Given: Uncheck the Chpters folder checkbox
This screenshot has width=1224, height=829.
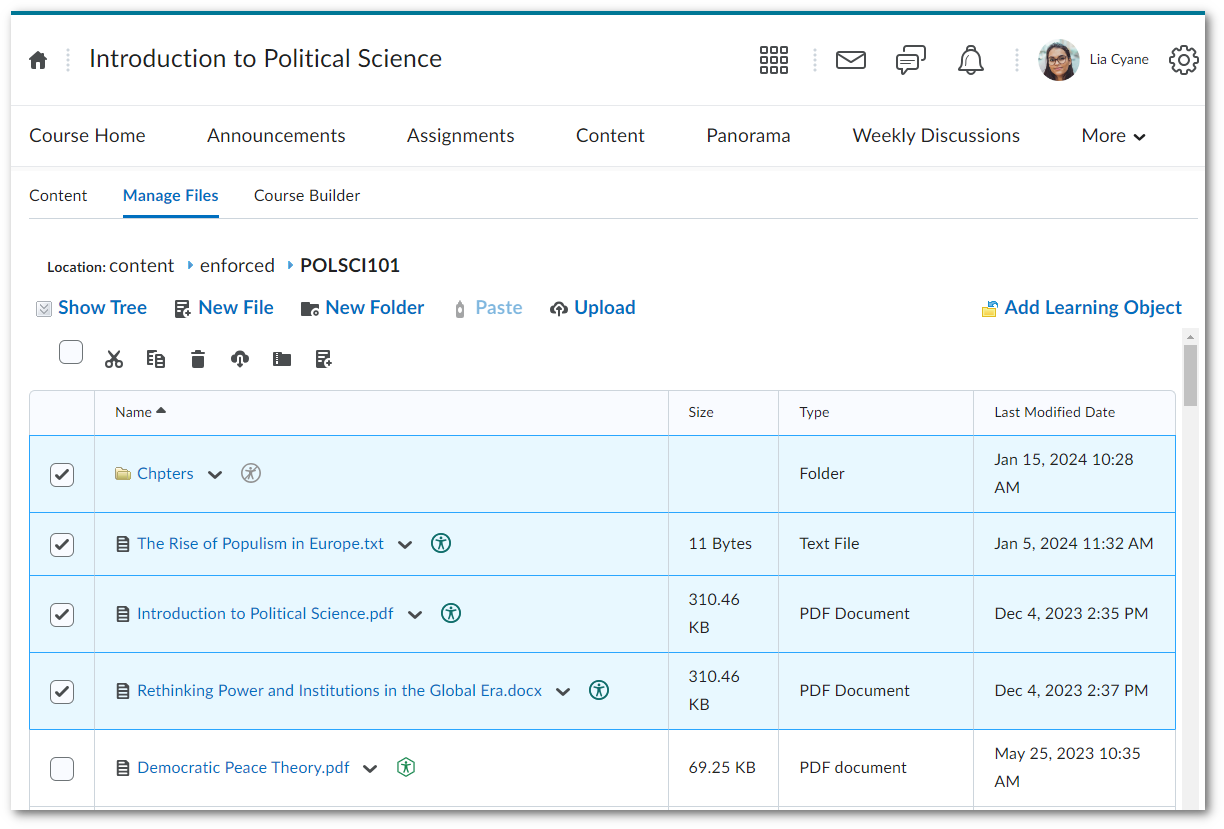Looking at the screenshot, I should pyautogui.click(x=62, y=474).
